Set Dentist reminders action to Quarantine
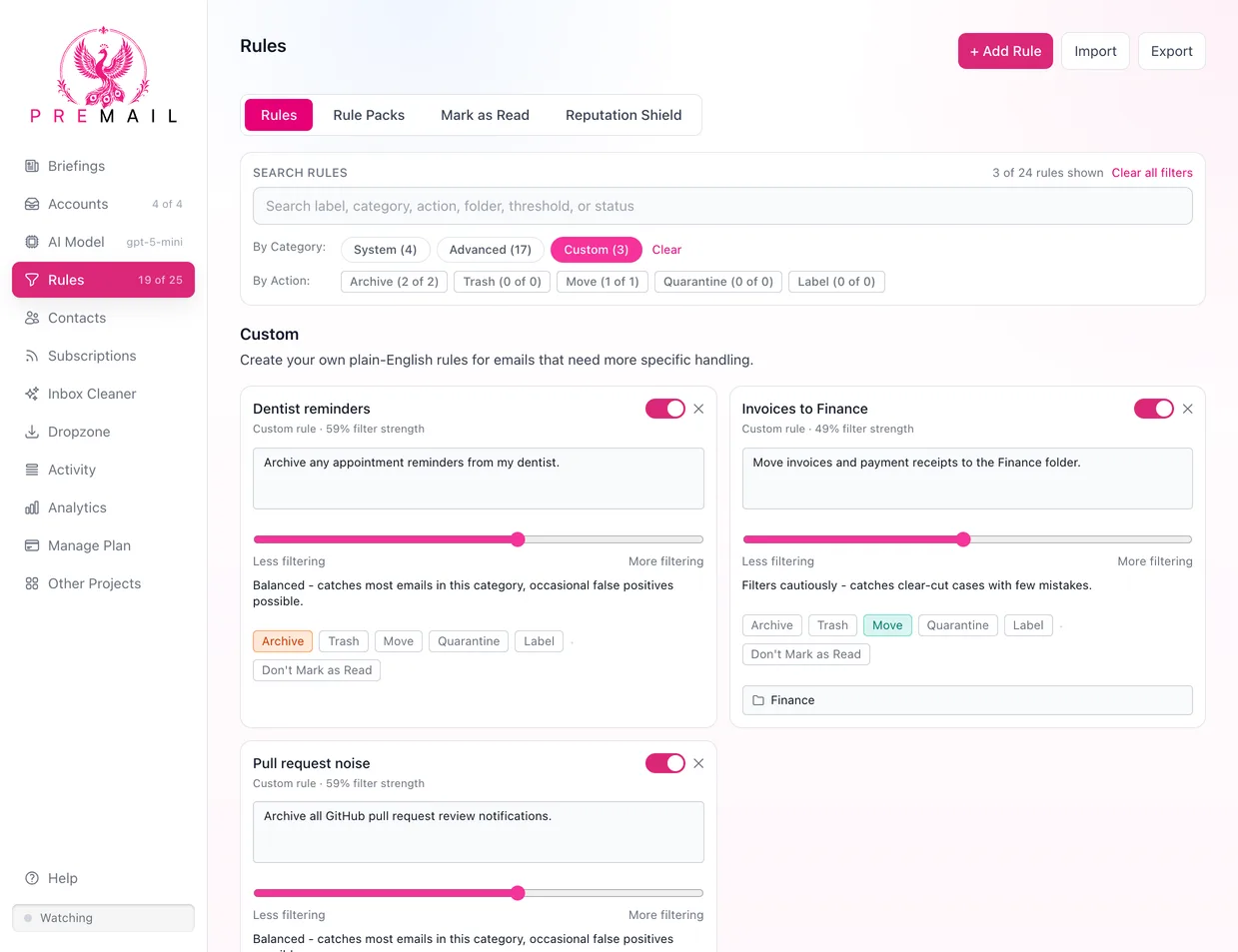1238x952 pixels. 469,641
